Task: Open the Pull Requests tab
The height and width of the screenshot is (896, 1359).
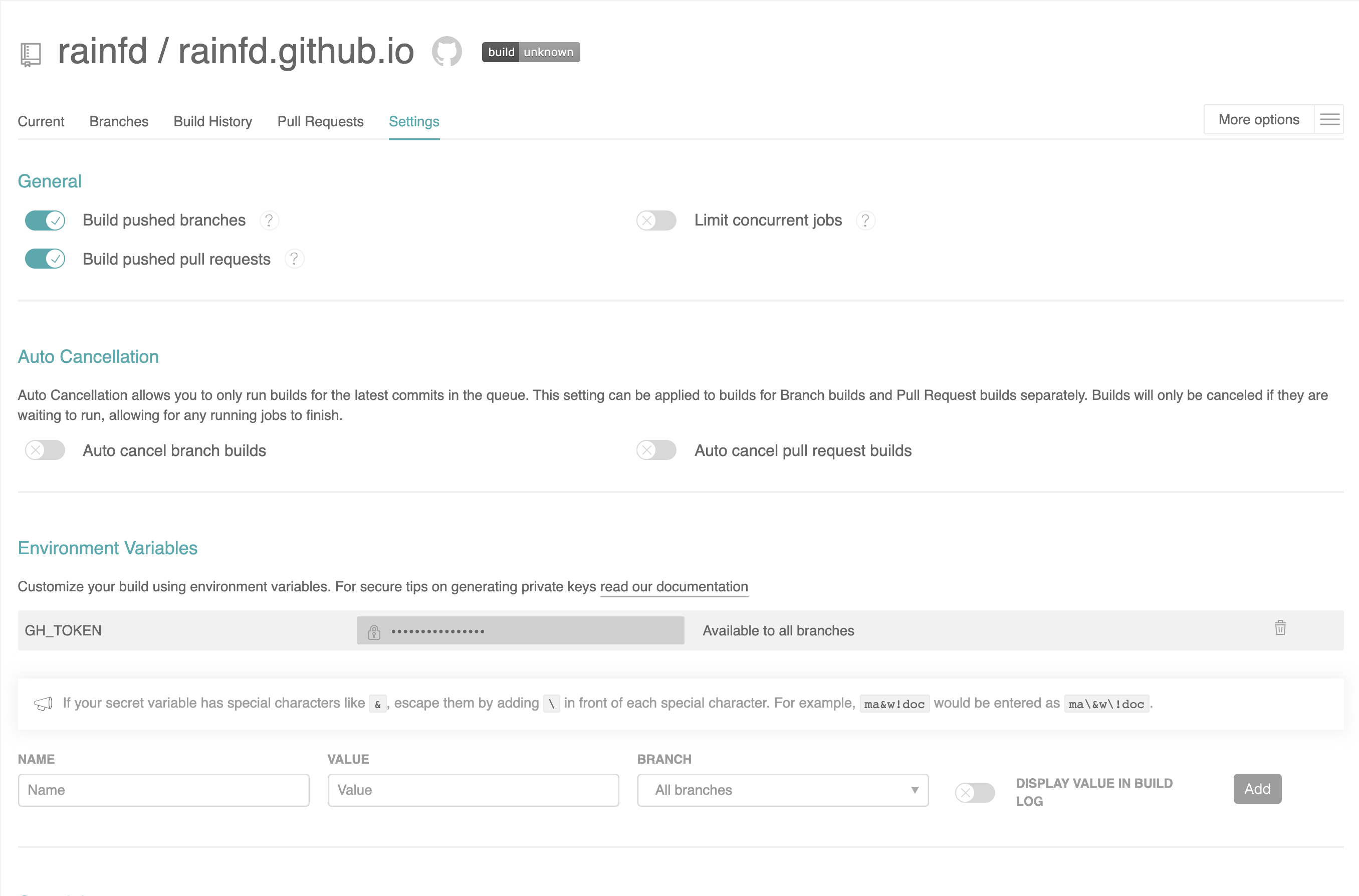Action: pos(320,122)
